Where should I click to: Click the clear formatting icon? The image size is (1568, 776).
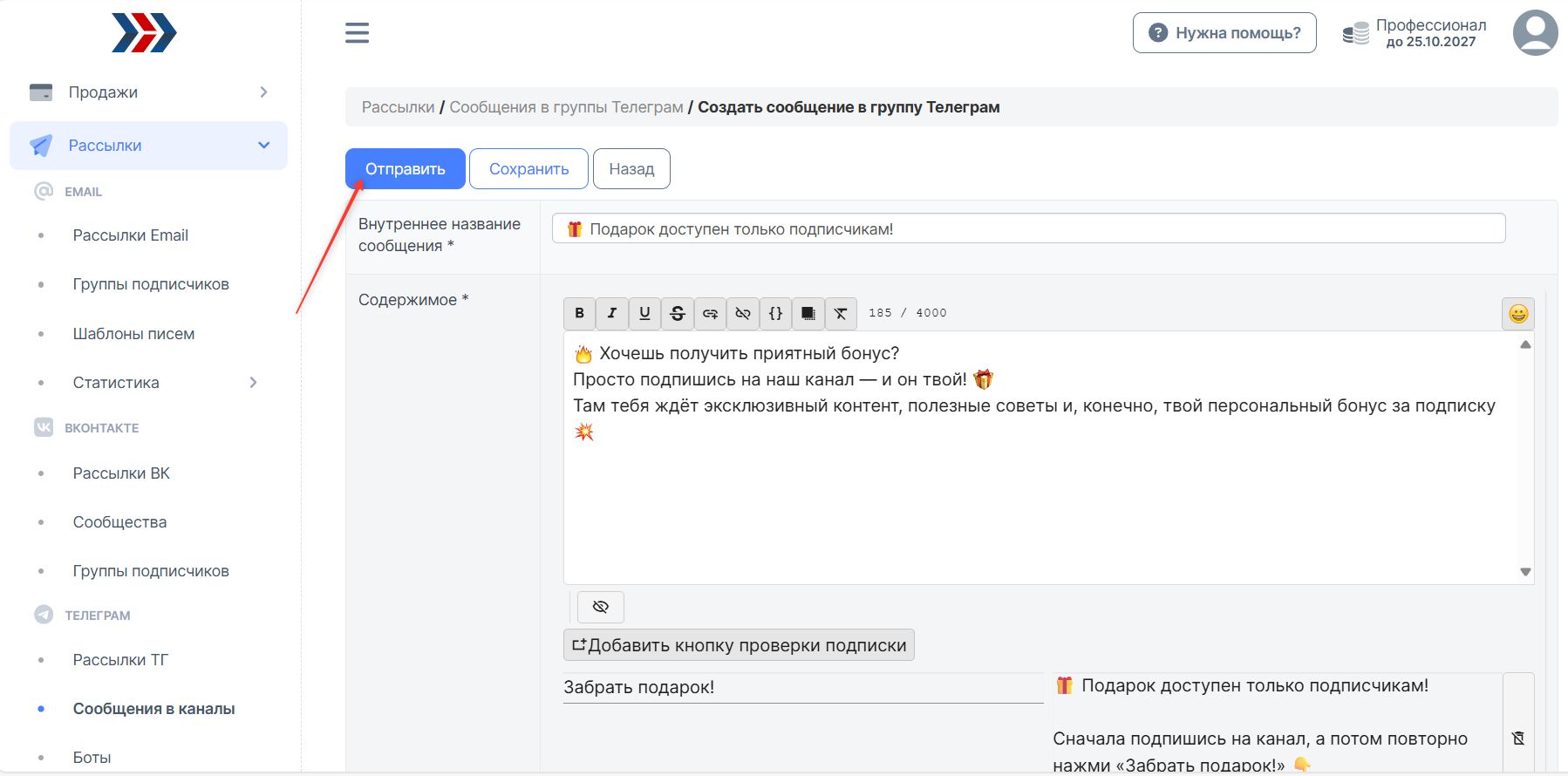pyautogui.click(x=841, y=313)
